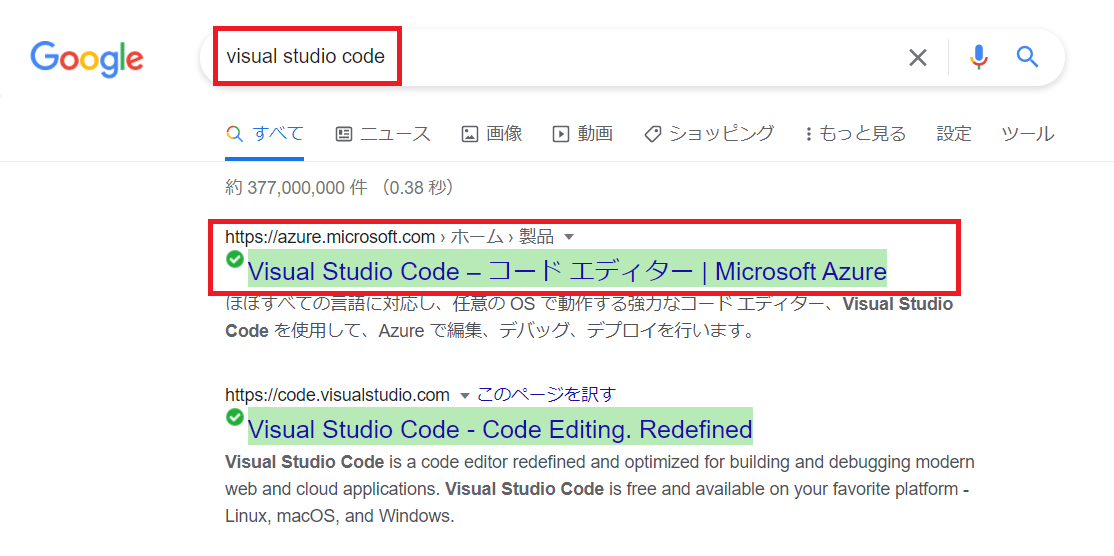Switch to the 動画 videos tab
The image size is (1114, 556).
tap(583, 133)
